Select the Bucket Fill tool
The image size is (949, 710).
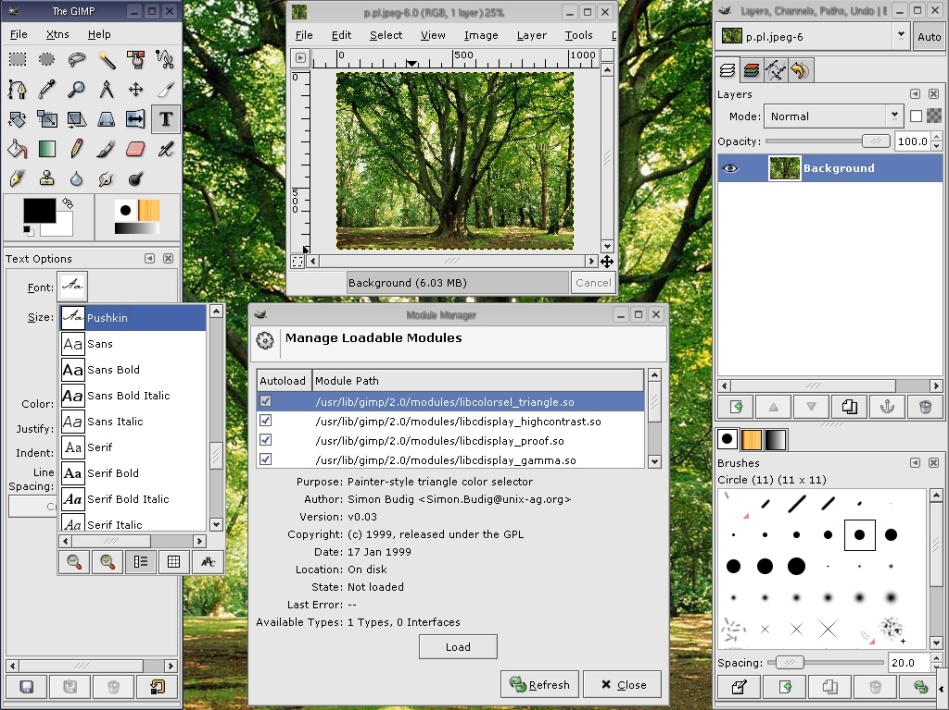[17, 149]
